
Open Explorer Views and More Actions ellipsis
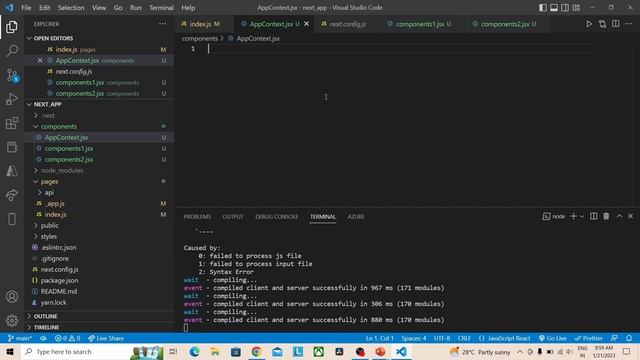(162, 24)
